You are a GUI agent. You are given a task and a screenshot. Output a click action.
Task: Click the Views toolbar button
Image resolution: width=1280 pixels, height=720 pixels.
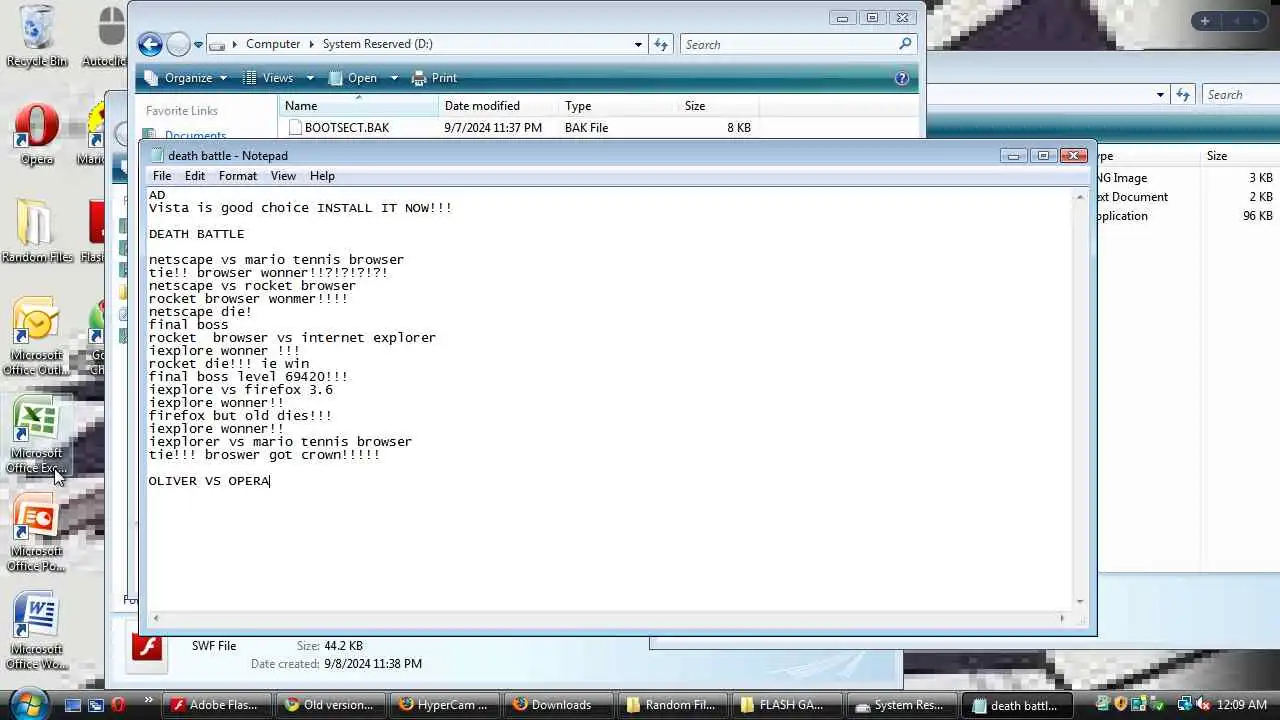click(x=268, y=78)
